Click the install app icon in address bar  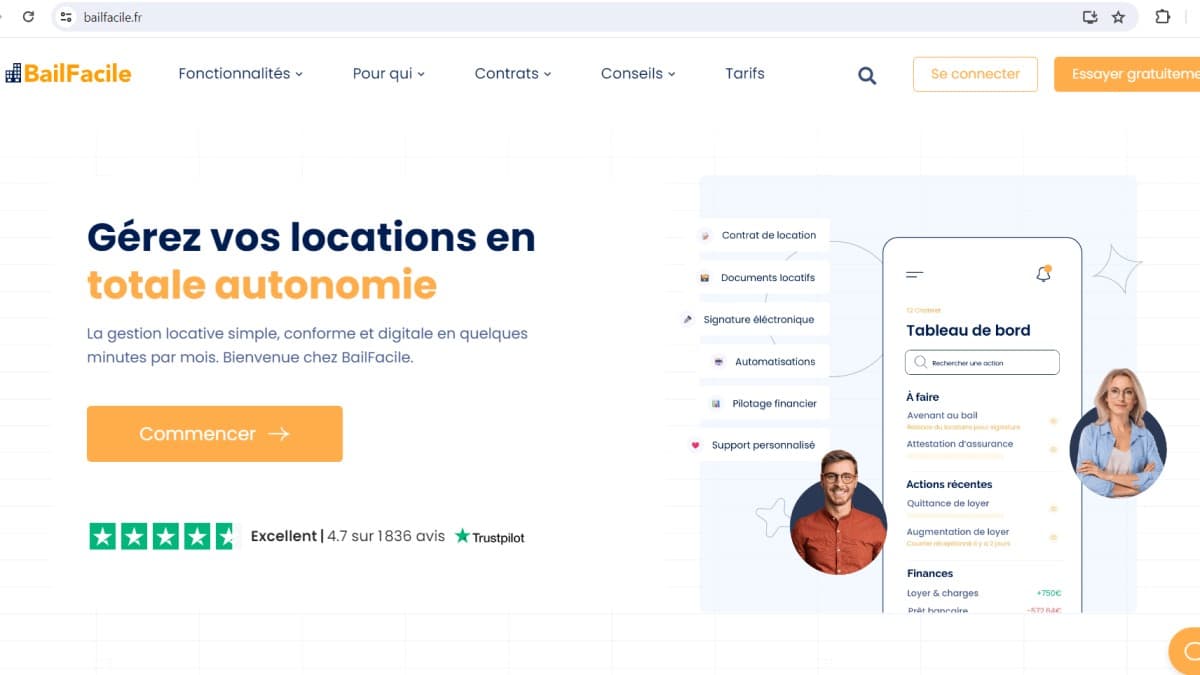[x=1090, y=17]
